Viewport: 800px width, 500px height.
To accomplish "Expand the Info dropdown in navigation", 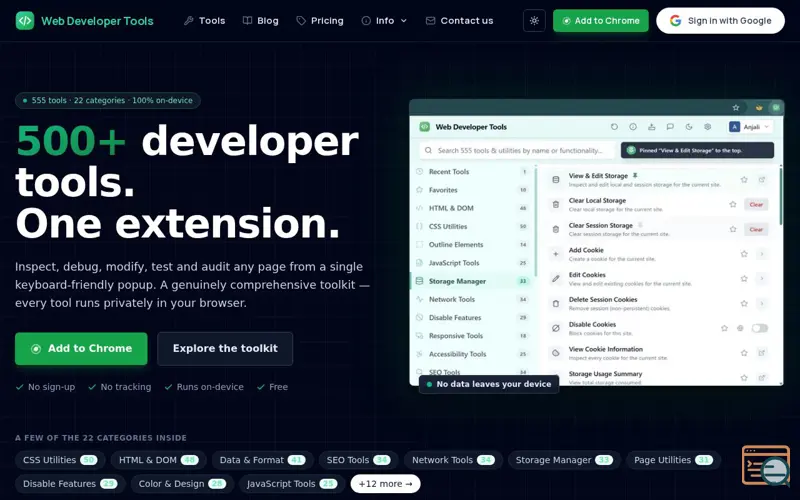I will [384, 21].
